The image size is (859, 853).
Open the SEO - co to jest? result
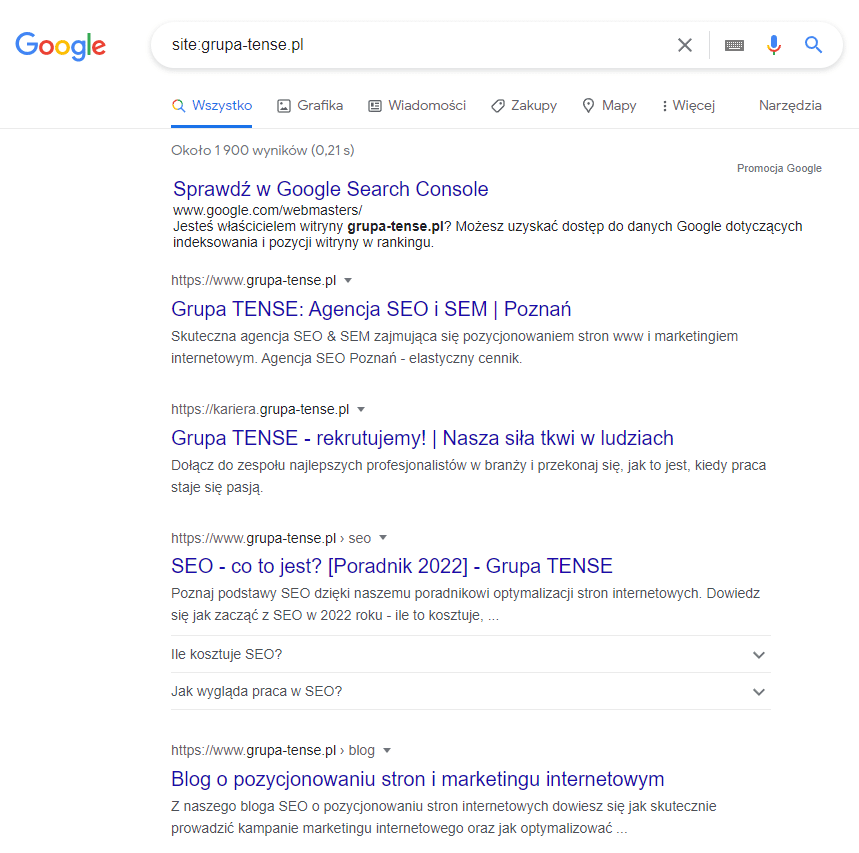392,566
